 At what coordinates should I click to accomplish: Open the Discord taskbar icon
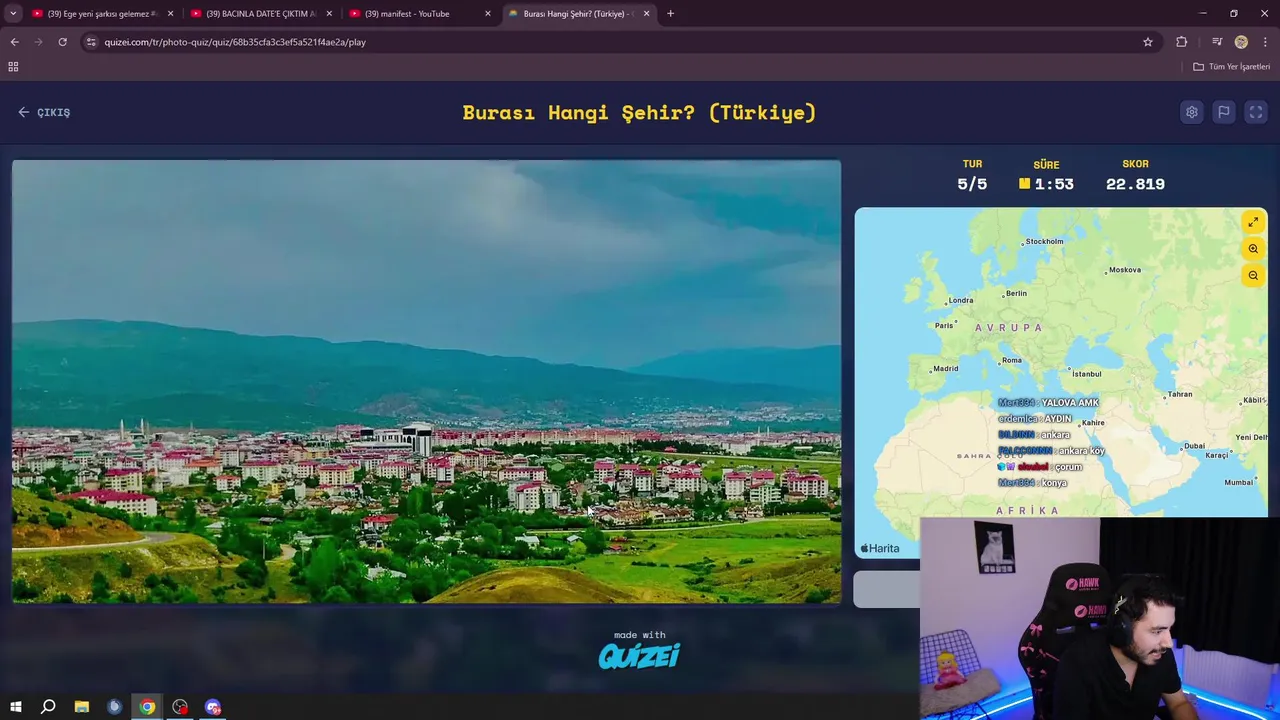pyautogui.click(x=213, y=707)
